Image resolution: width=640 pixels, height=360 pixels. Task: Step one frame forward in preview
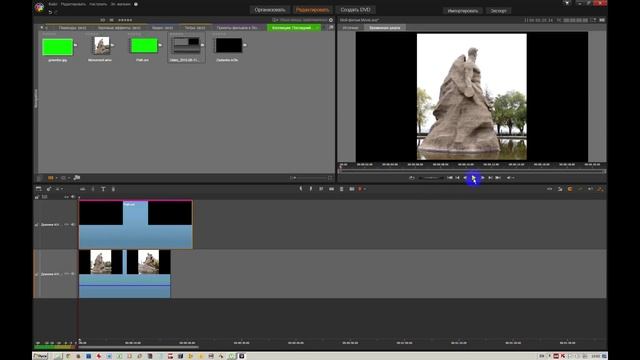(482, 178)
